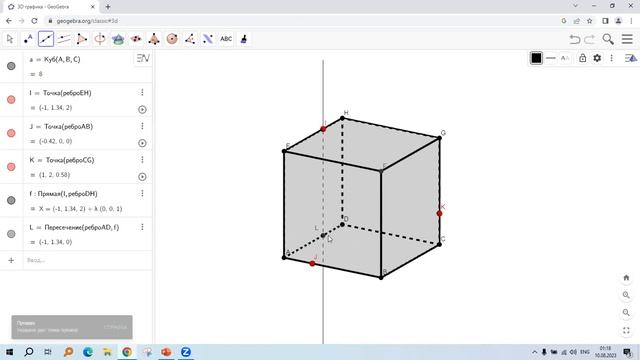Open the line style dropdown

[x=551, y=58]
